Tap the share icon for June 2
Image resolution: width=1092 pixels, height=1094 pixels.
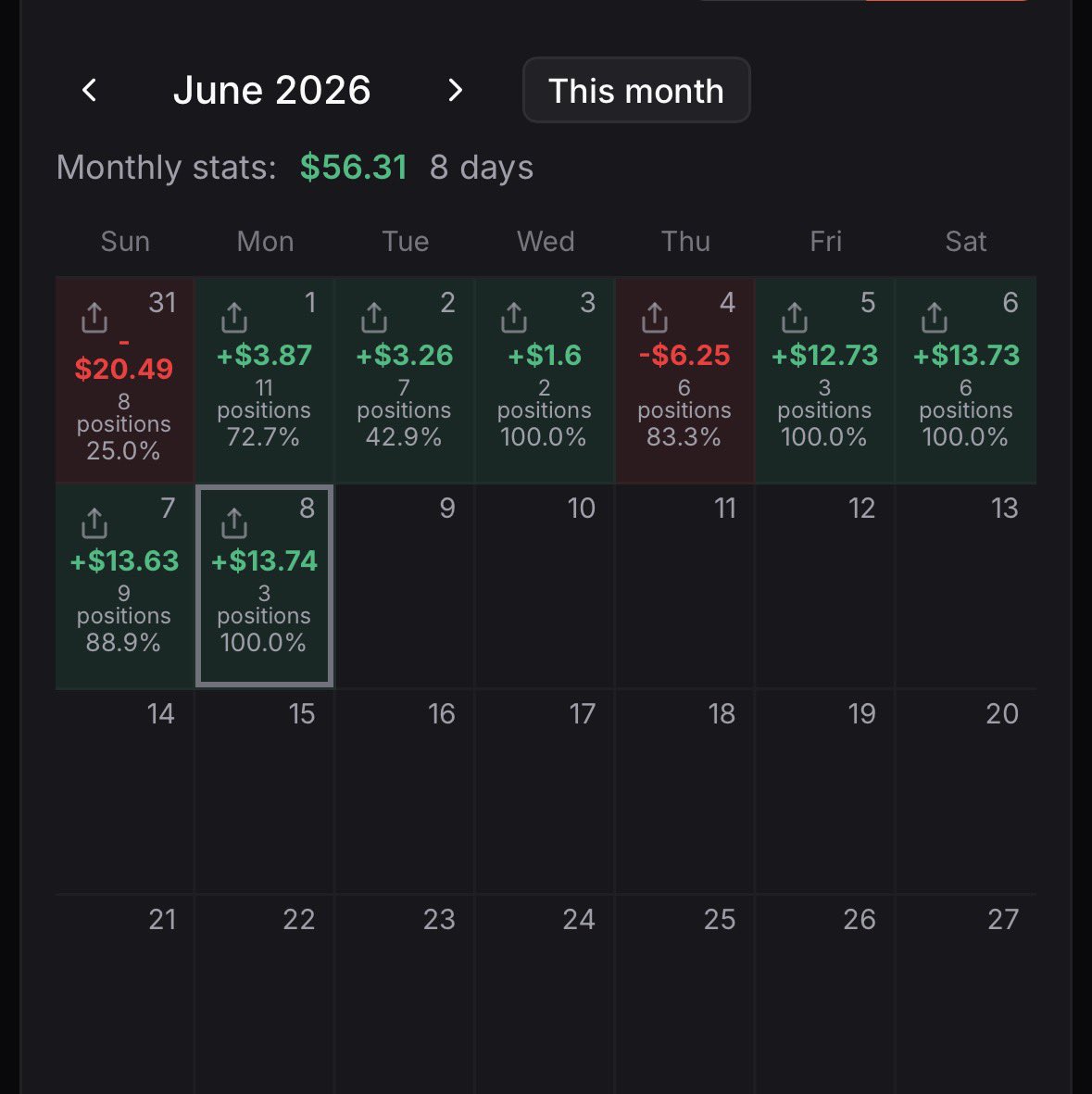point(374,318)
